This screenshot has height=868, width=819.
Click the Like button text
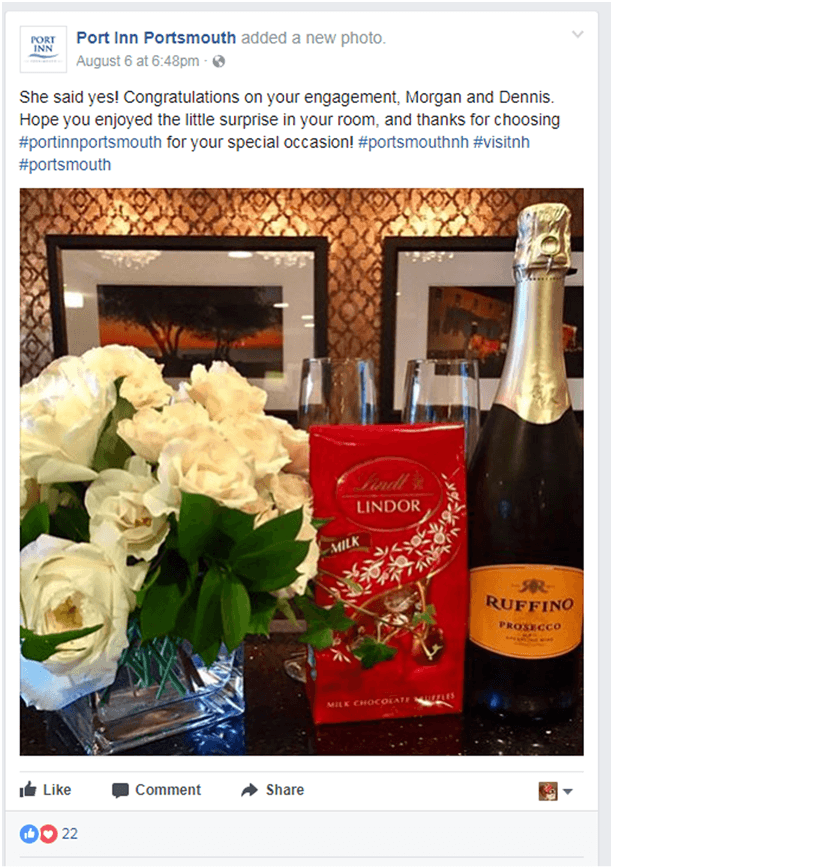(57, 790)
